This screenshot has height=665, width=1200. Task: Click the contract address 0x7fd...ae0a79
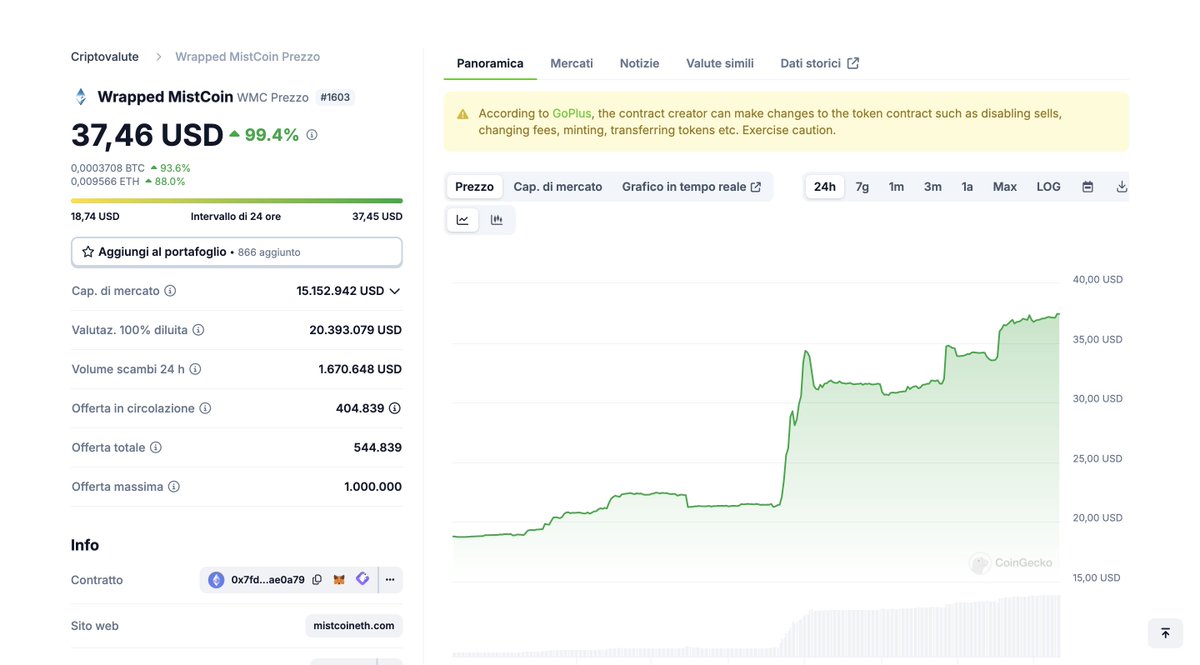coord(268,580)
